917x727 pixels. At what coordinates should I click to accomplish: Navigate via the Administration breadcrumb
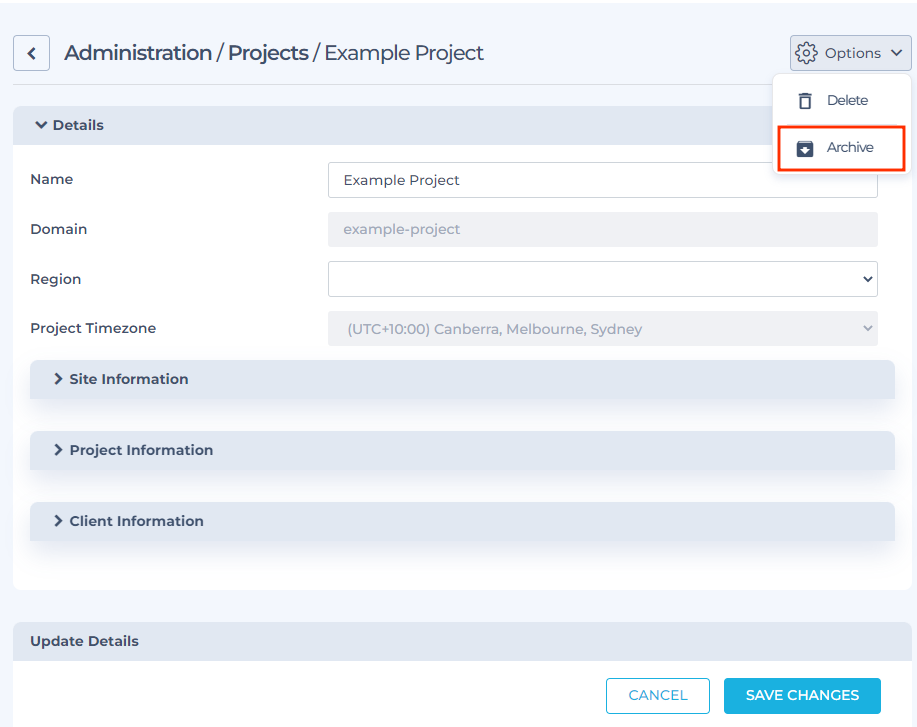pos(135,52)
